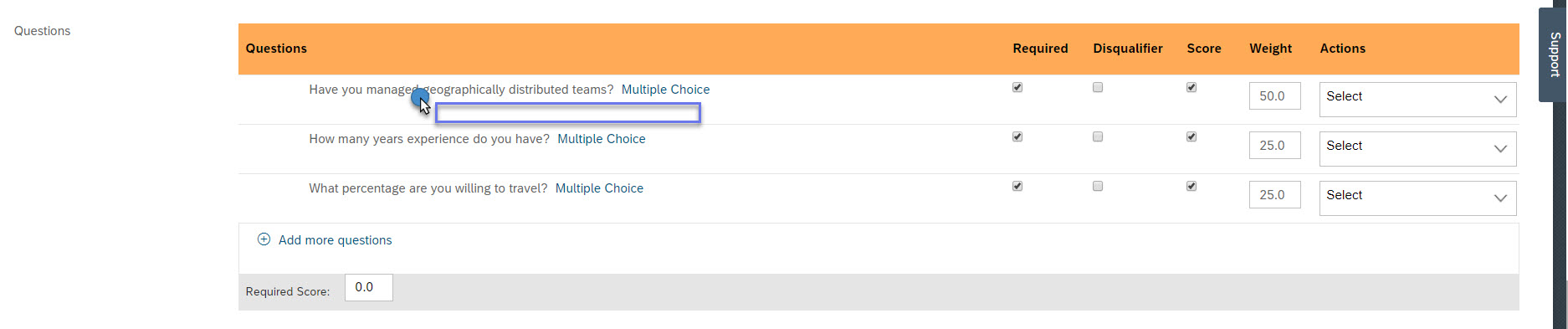Viewport: 1568px width, 329px height.
Task: Toggle Score for the years experience question
Action: [x=1191, y=136]
